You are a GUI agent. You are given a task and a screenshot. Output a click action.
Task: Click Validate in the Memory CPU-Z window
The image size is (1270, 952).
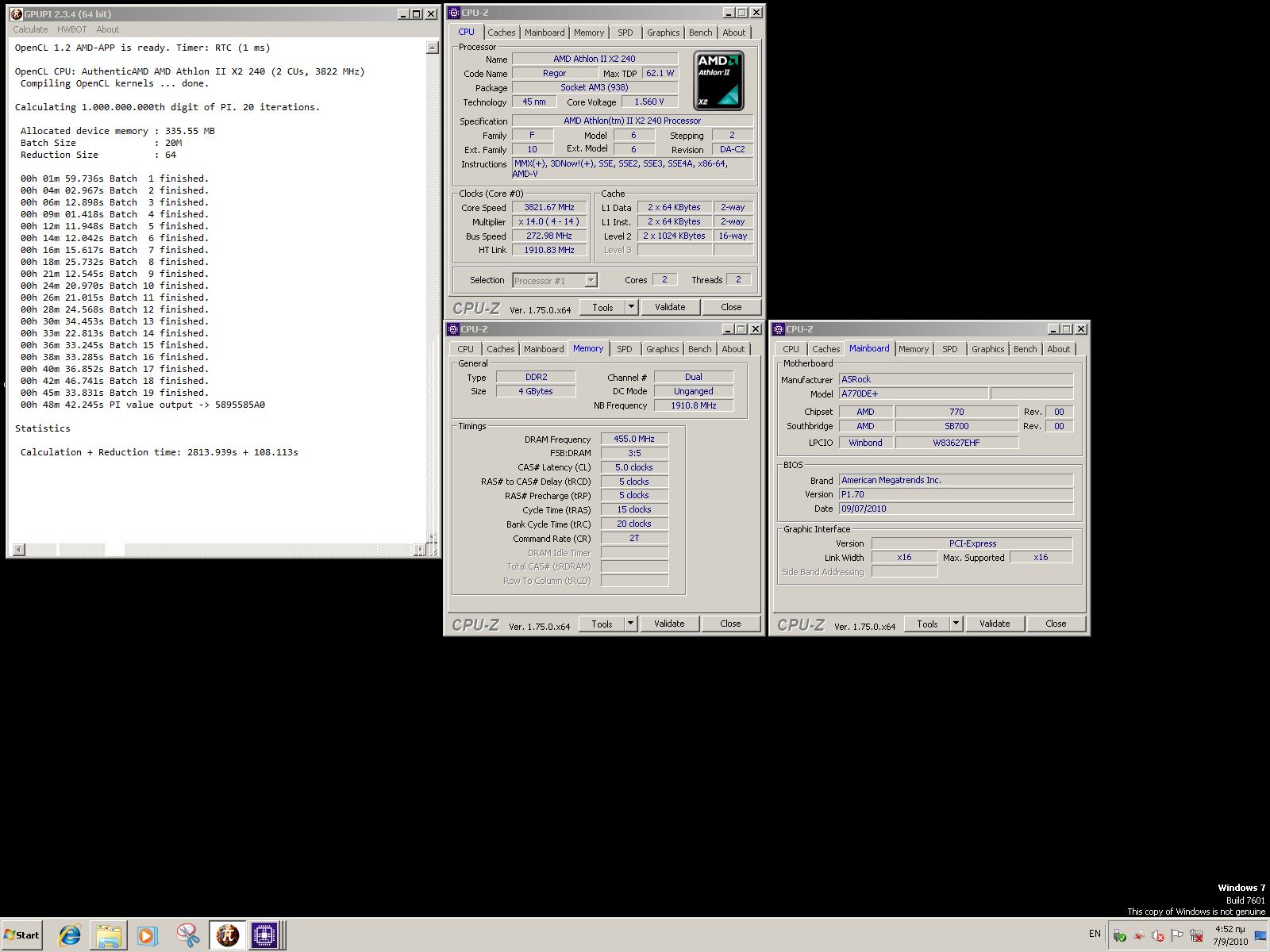[x=669, y=624]
